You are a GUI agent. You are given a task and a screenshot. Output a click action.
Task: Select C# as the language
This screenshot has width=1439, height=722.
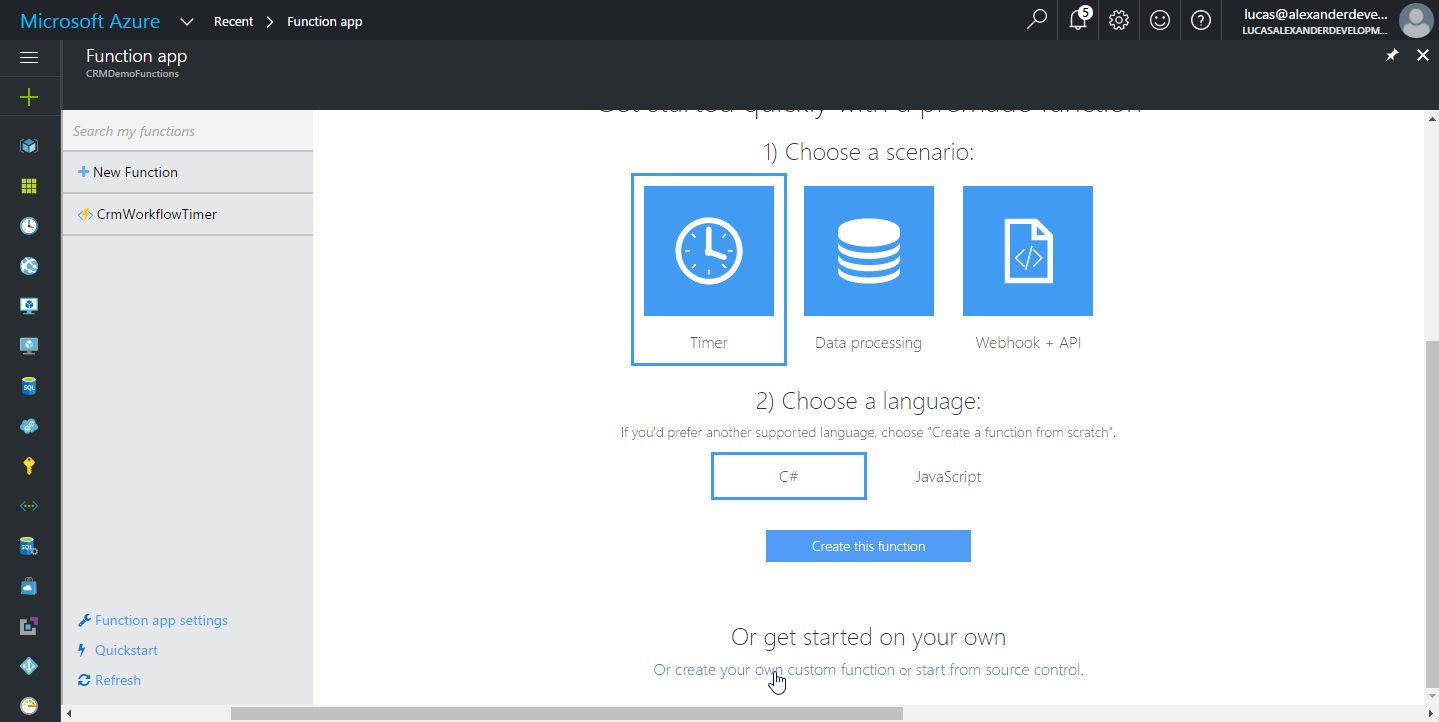pos(789,476)
